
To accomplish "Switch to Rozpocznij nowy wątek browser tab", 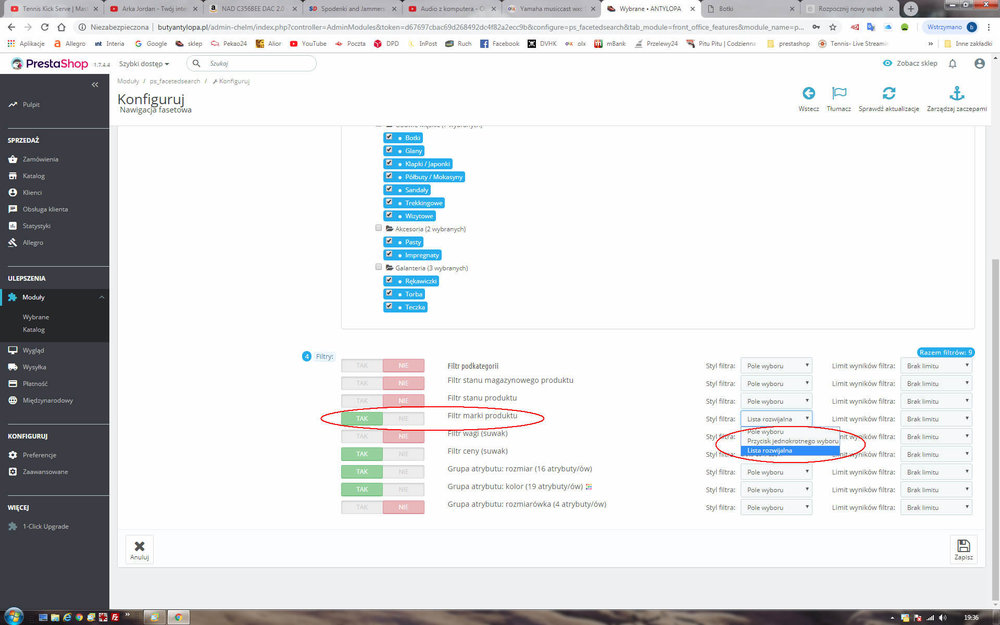I will [x=849, y=9].
